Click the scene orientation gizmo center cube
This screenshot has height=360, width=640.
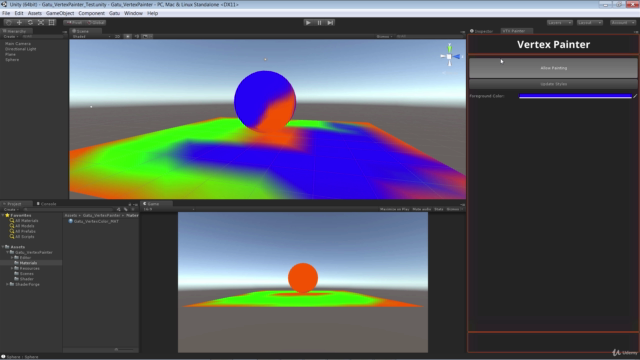(449, 57)
